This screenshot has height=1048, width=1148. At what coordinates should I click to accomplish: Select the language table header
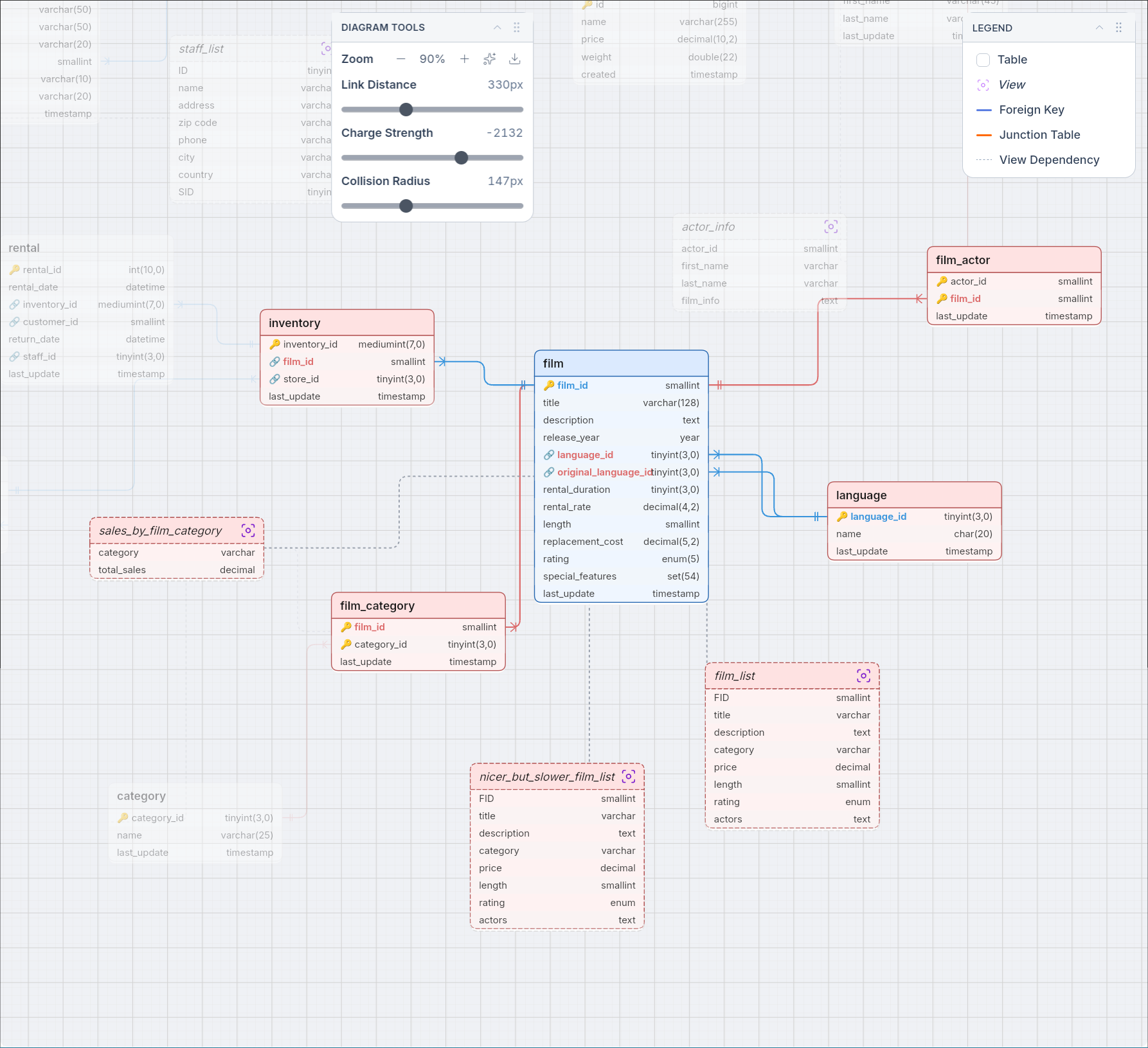pyautogui.click(x=914, y=495)
